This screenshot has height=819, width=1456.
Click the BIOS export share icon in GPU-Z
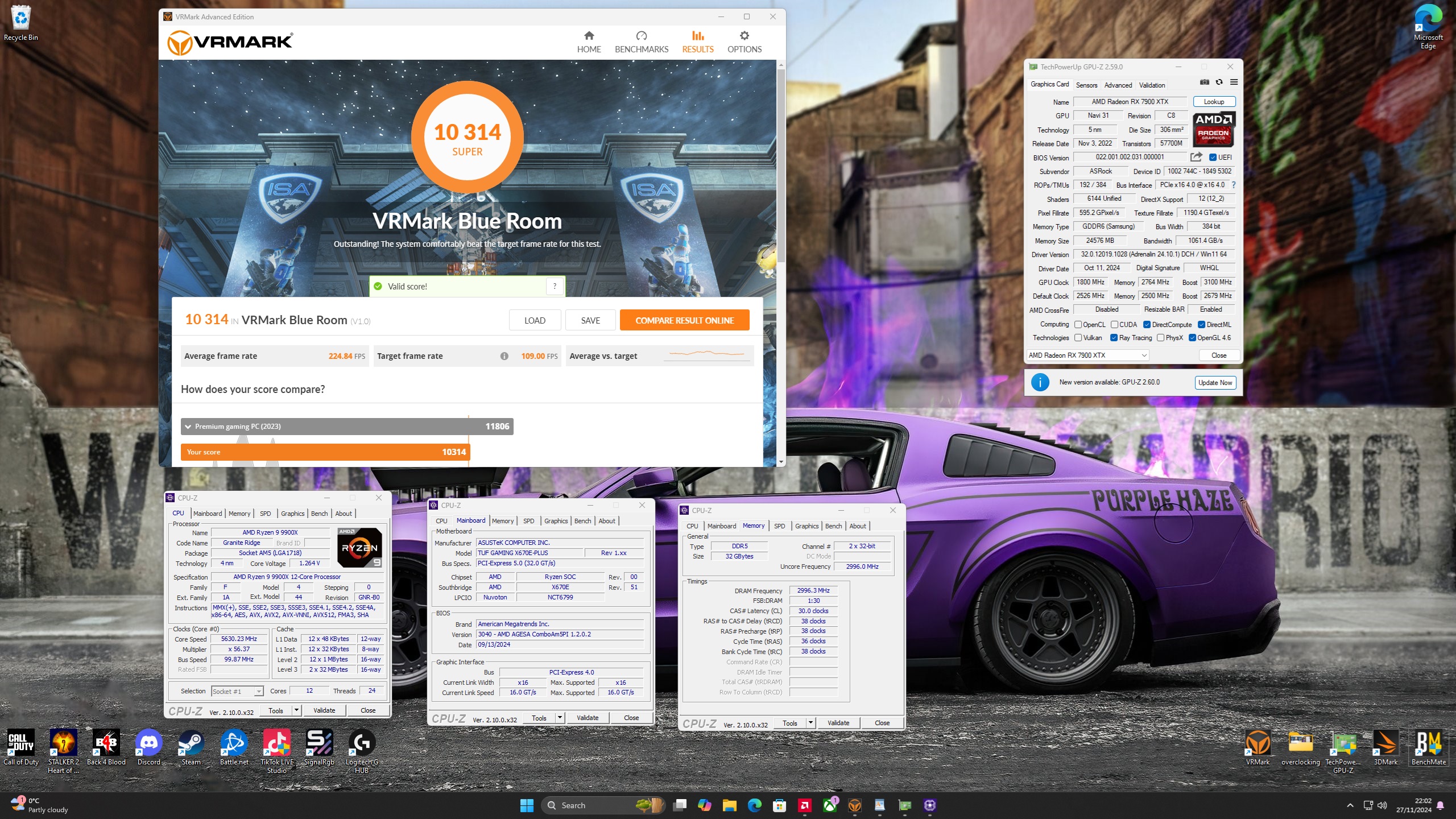click(1196, 157)
